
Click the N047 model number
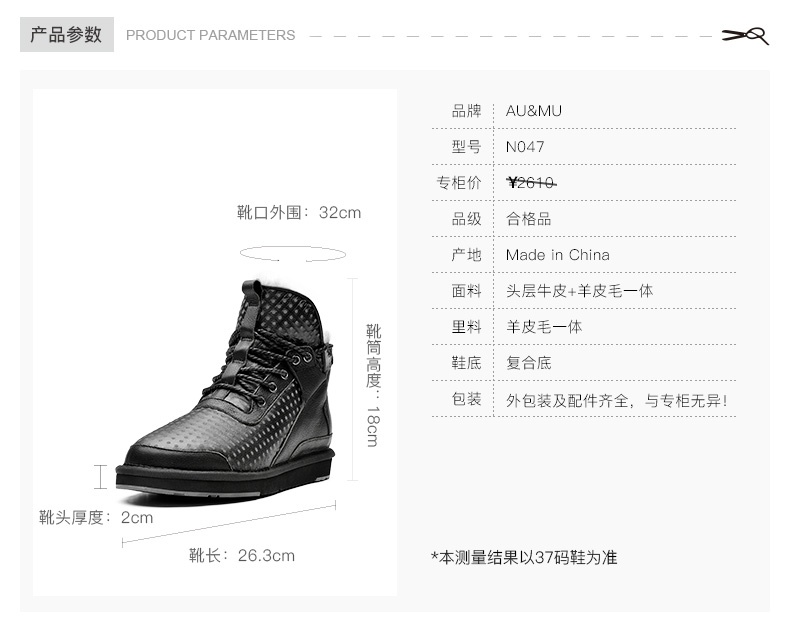click(x=525, y=147)
